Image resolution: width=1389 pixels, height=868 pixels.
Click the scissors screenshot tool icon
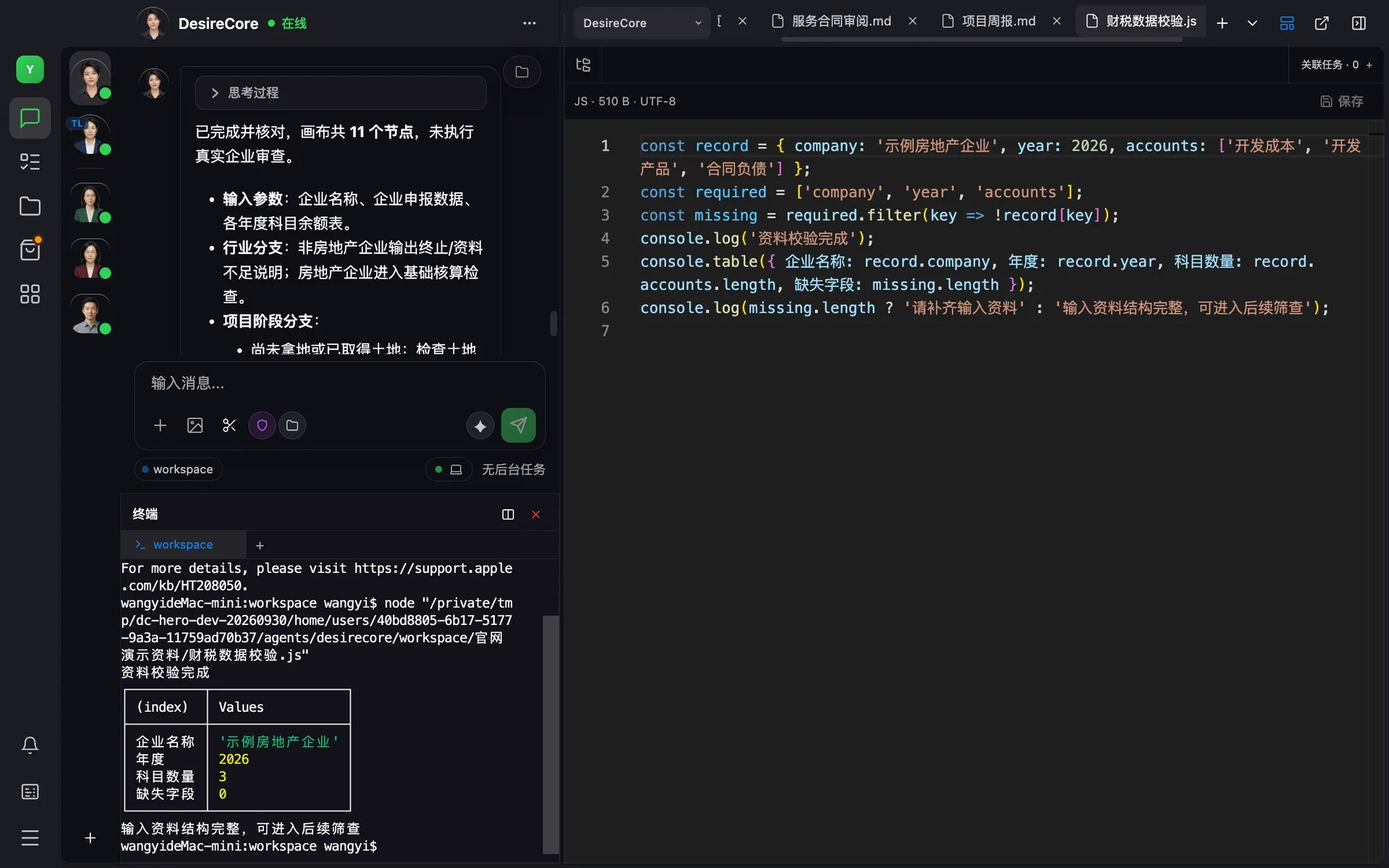[229, 425]
